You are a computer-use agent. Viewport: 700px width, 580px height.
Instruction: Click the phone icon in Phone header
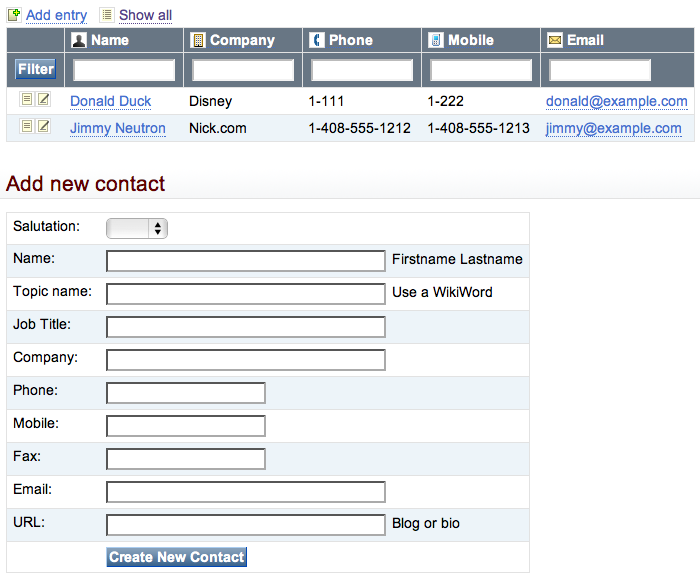coord(317,40)
